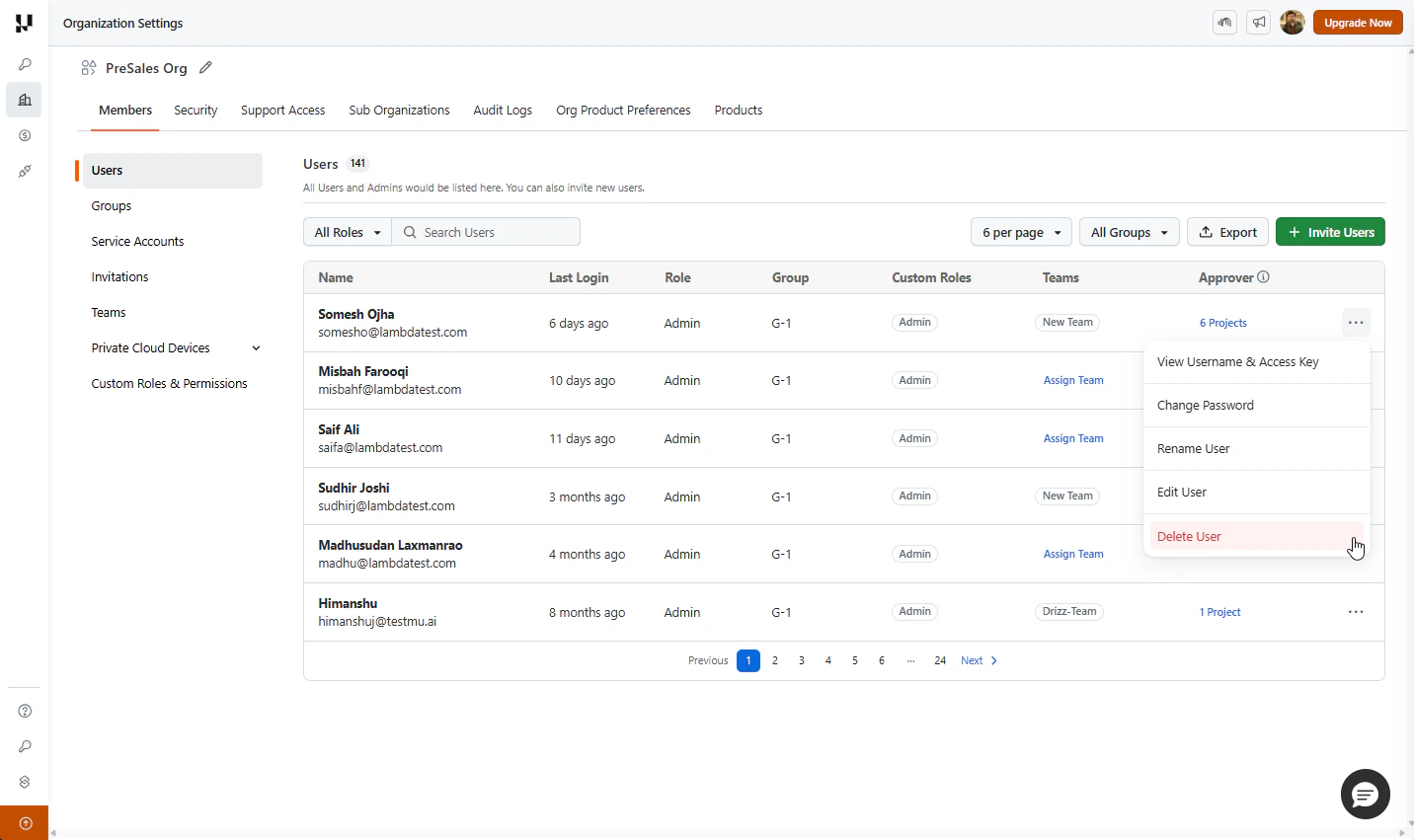Click the Approver info icon
The width and height of the screenshot is (1414, 840).
1264,277
